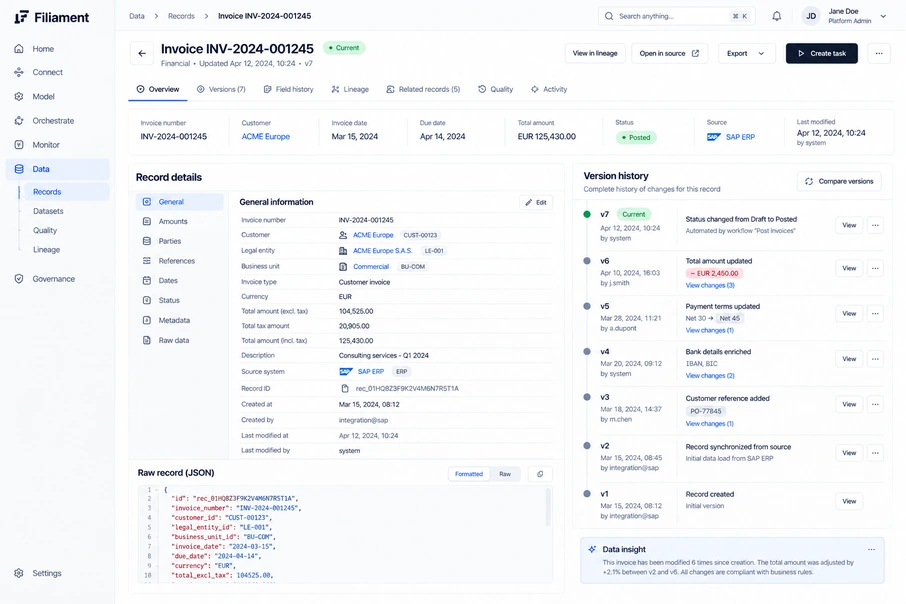The width and height of the screenshot is (906, 604).
Task: Select Quality in the Data sidebar submenu
Action: tap(44, 230)
